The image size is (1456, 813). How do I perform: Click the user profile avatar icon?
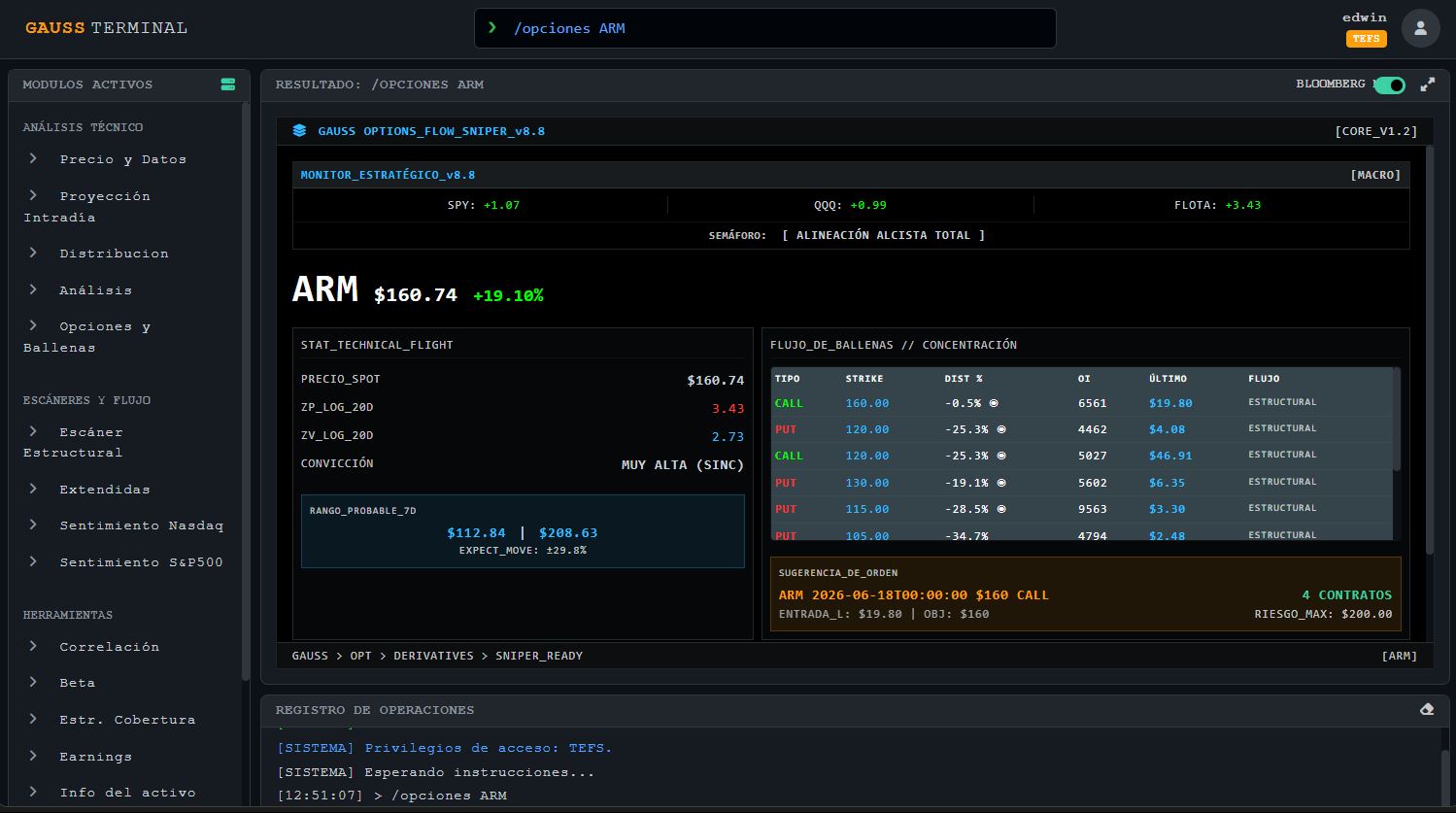coord(1420,28)
